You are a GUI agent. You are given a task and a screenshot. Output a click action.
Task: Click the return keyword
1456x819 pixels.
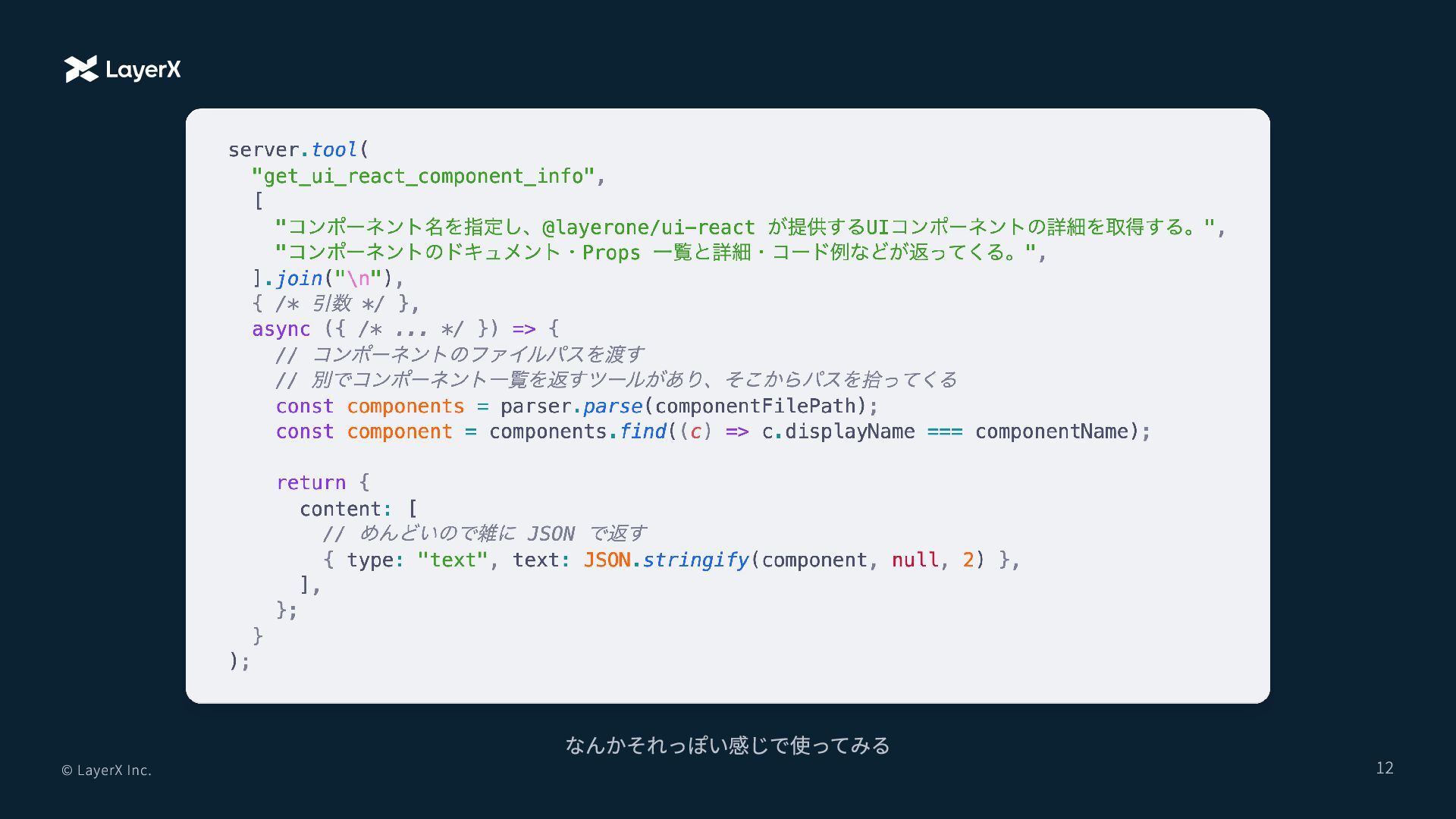(x=311, y=482)
